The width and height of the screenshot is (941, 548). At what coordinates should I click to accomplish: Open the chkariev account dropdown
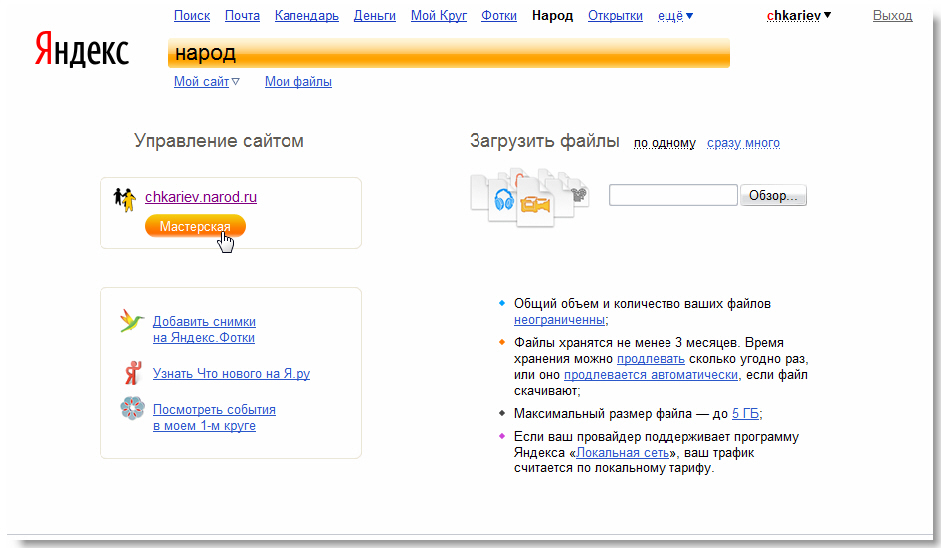(x=798, y=16)
